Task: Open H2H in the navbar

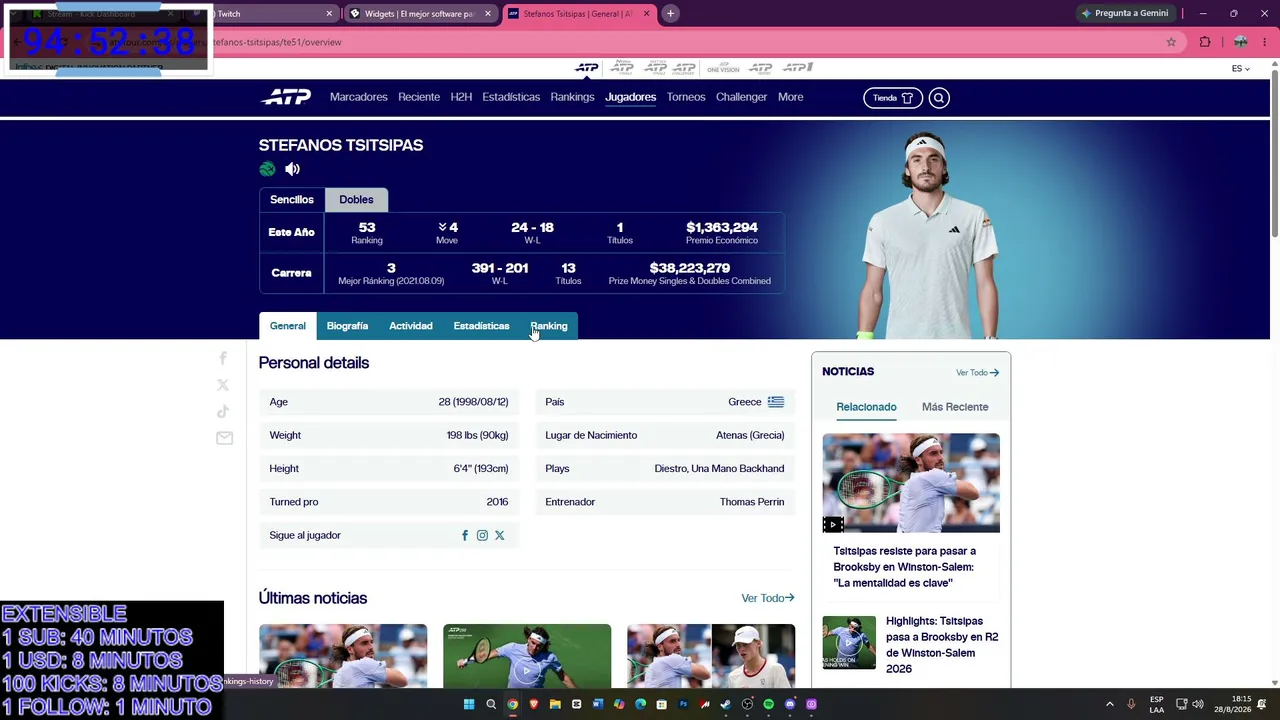Action: 461,97
